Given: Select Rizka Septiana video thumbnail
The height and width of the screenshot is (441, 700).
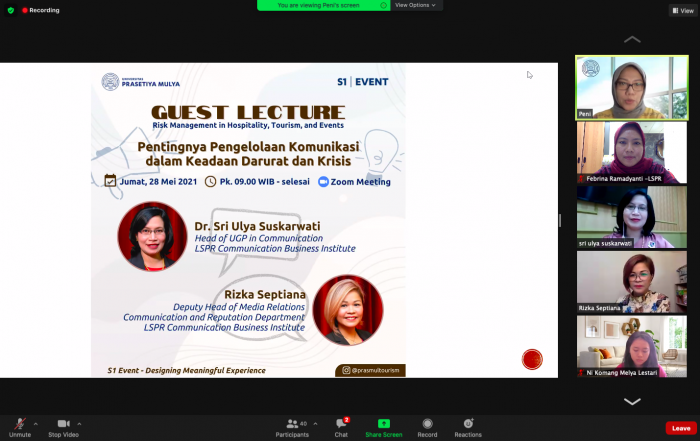Looking at the screenshot, I should click(x=632, y=282).
